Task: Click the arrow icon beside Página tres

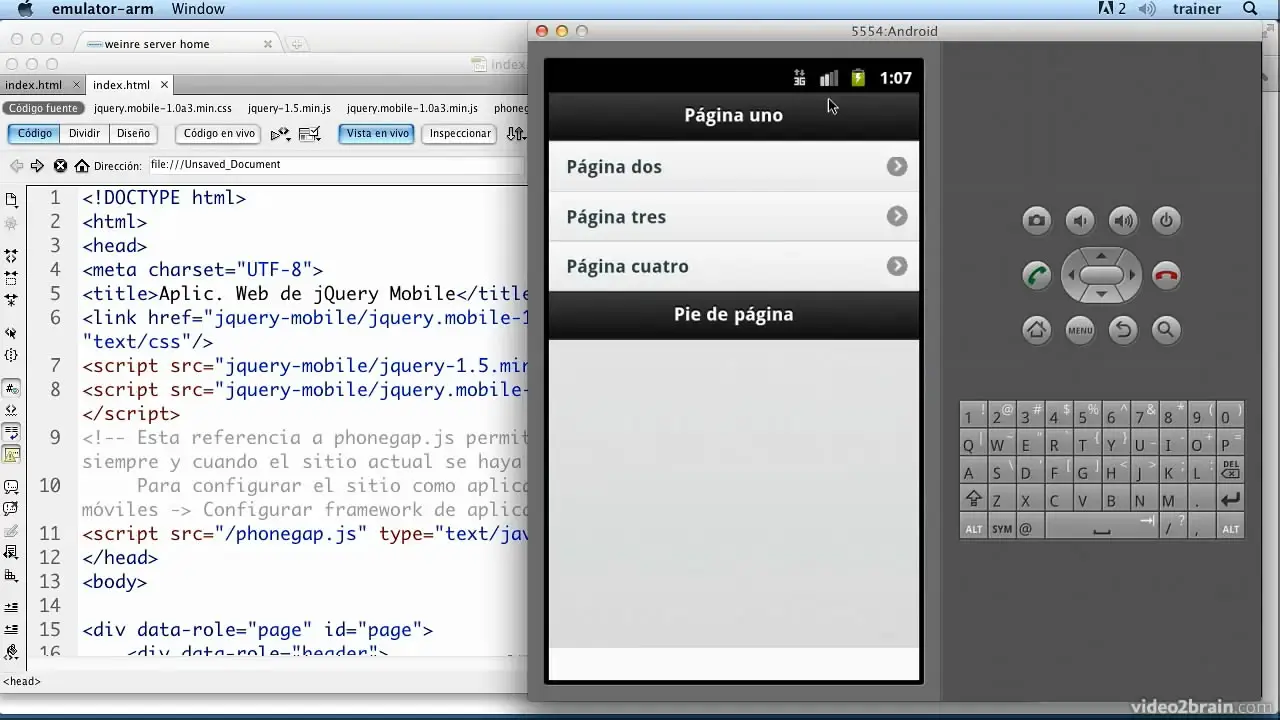Action: (897, 216)
